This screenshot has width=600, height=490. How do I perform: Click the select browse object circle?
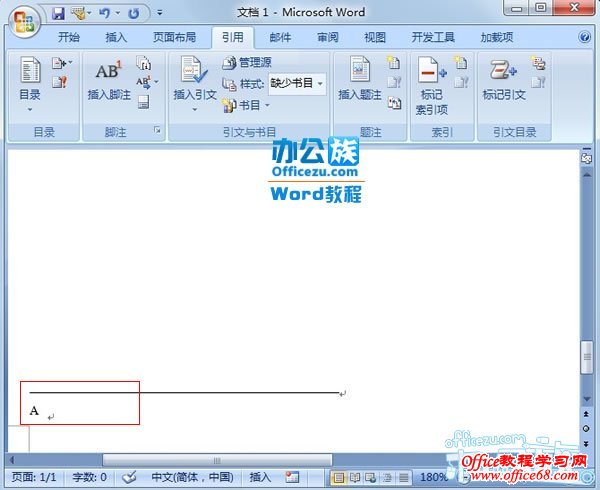tap(586, 429)
